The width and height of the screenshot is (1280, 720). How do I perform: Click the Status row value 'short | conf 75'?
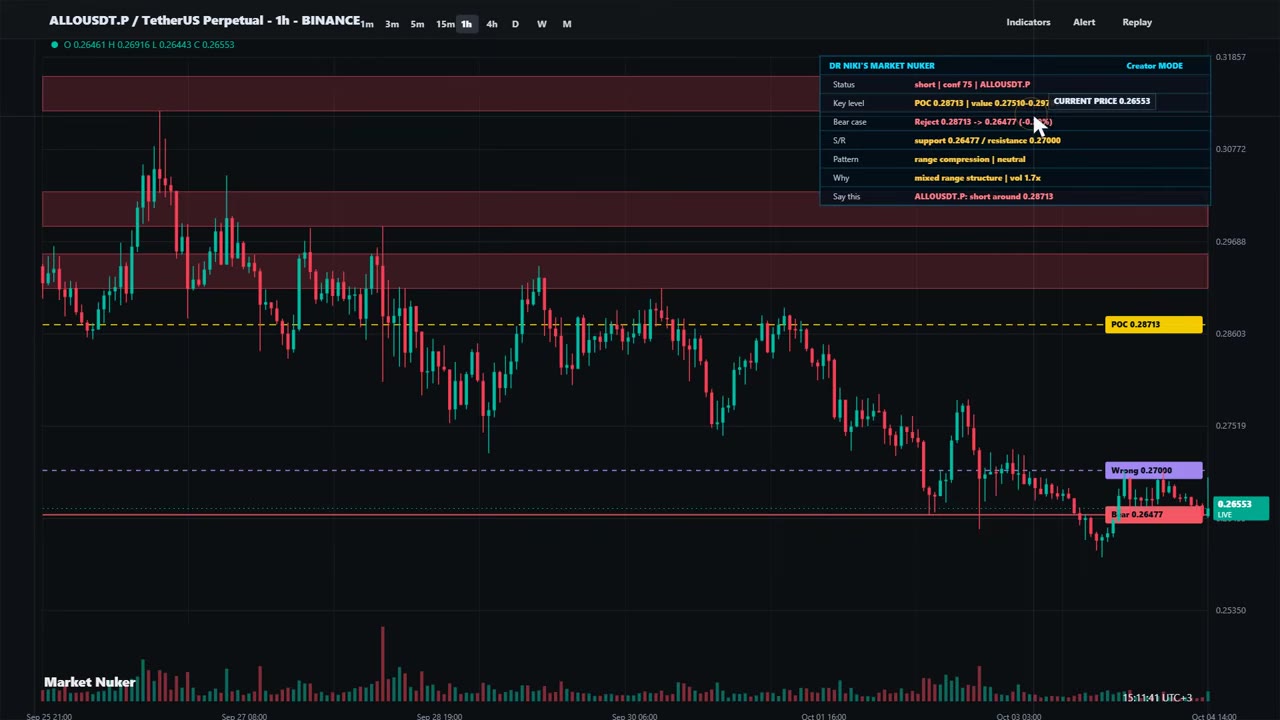972,85
